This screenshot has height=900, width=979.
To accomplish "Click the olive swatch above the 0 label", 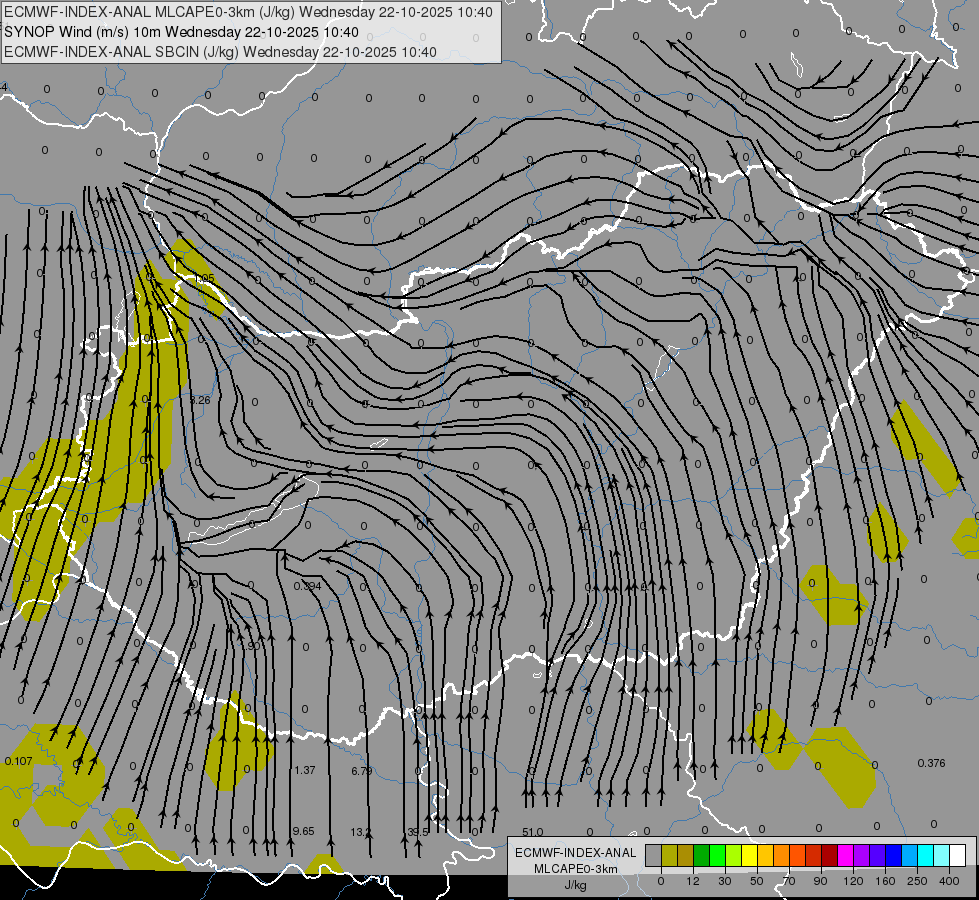I will tap(670, 856).
